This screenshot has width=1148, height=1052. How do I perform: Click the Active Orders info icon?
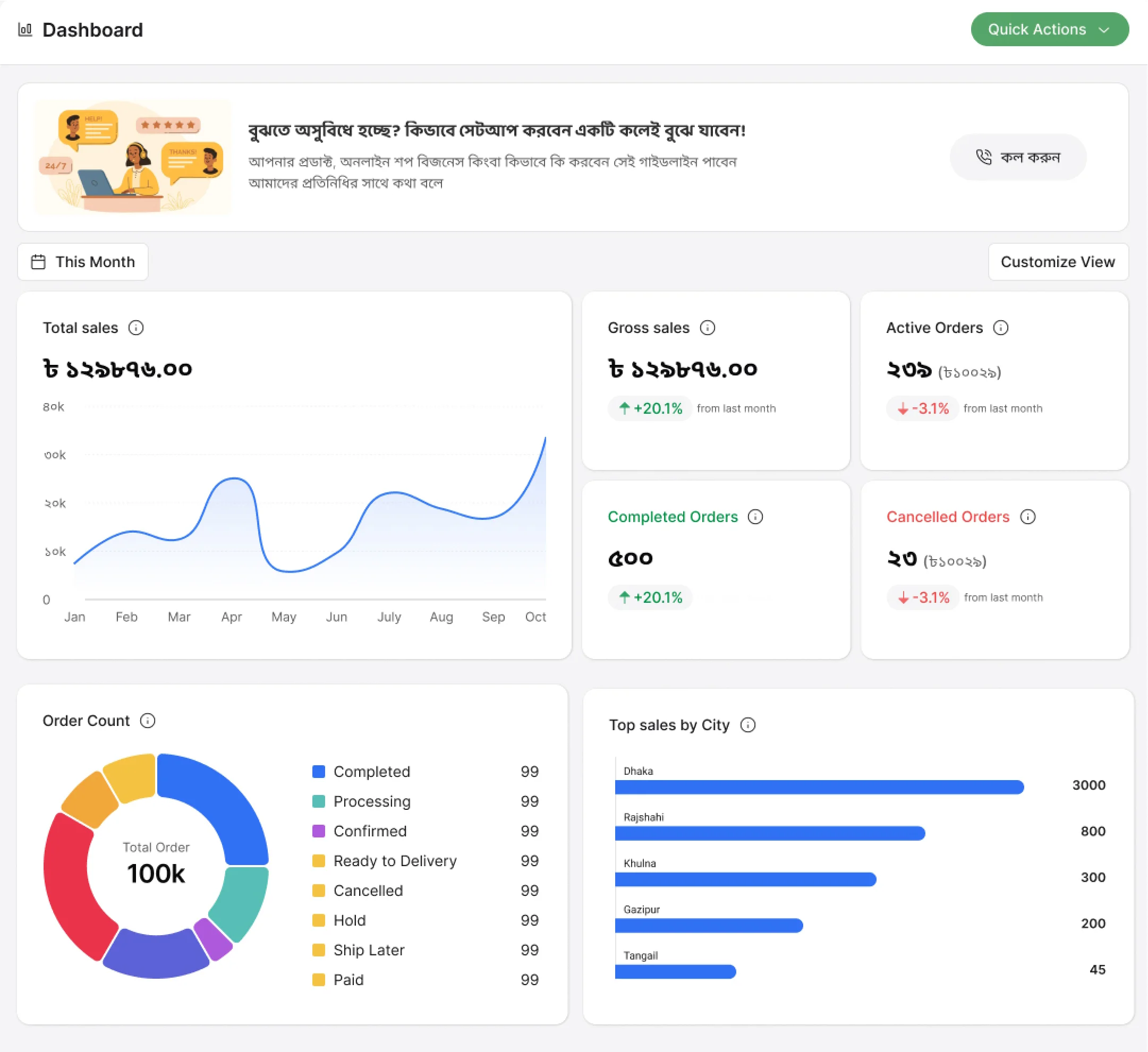[x=1000, y=328]
